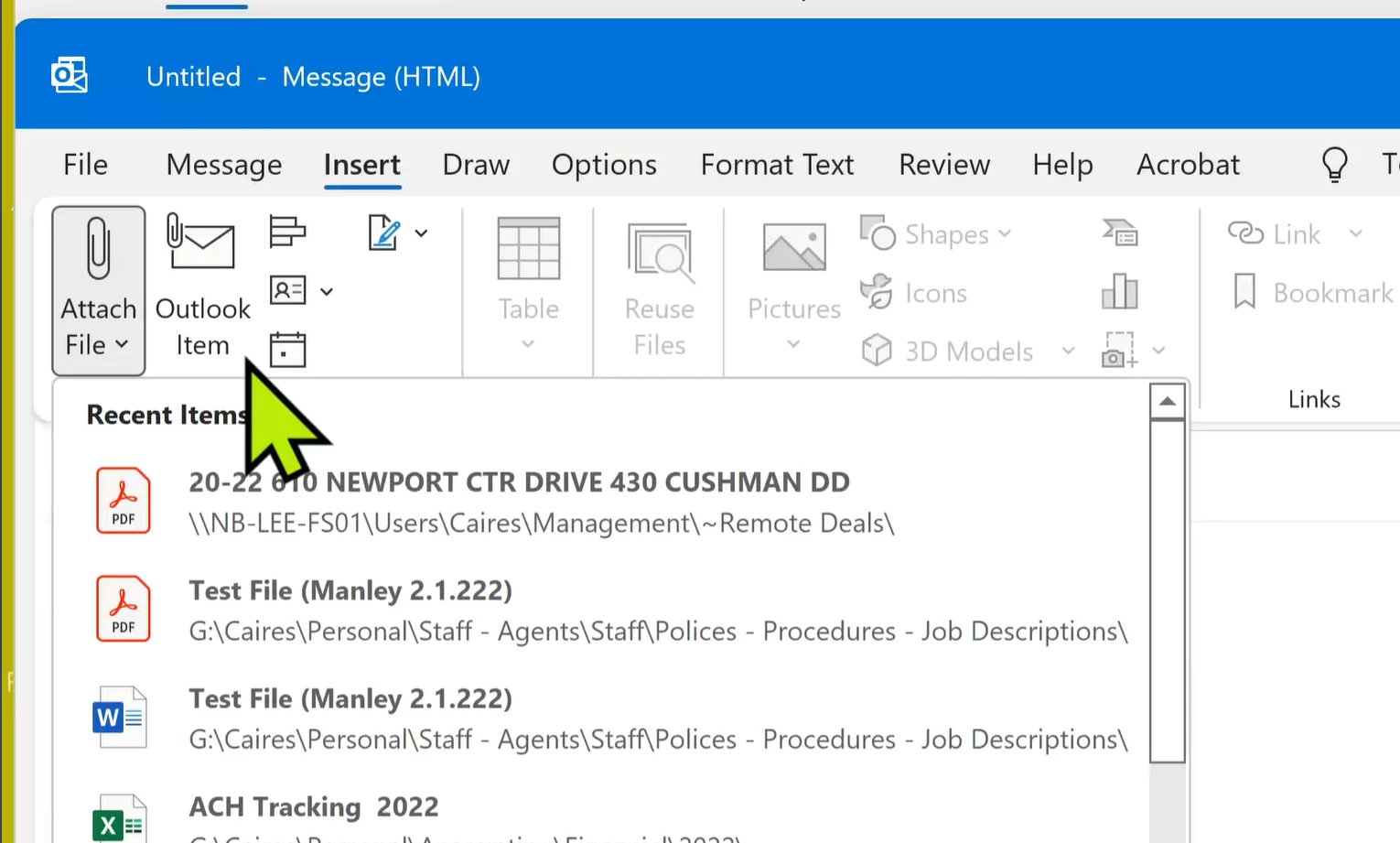Viewport: 1400px width, 843px height.
Task: Take a Screenshot icon
Action: pyautogui.click(x=1119, y=350)
